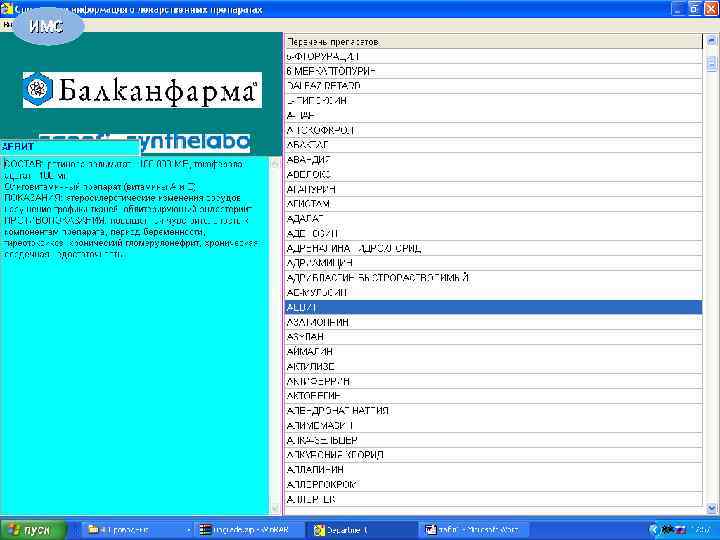Image resolution: width=720 pixels, height=540 pixels.
Task: Select АЛЕНДРОНАТ НАТРИЯ row
Action: pyautogui.click(x=493, y=411)
